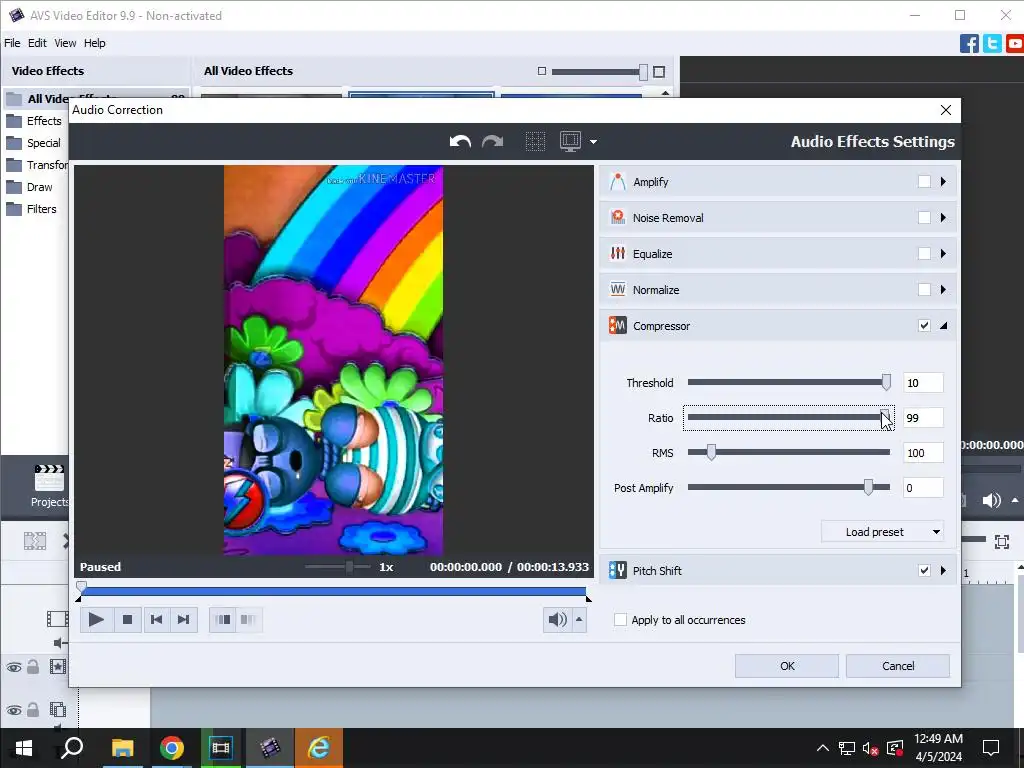Click the RMS value field
Screen dimensions: 1024x768
[x=923, y=453]
